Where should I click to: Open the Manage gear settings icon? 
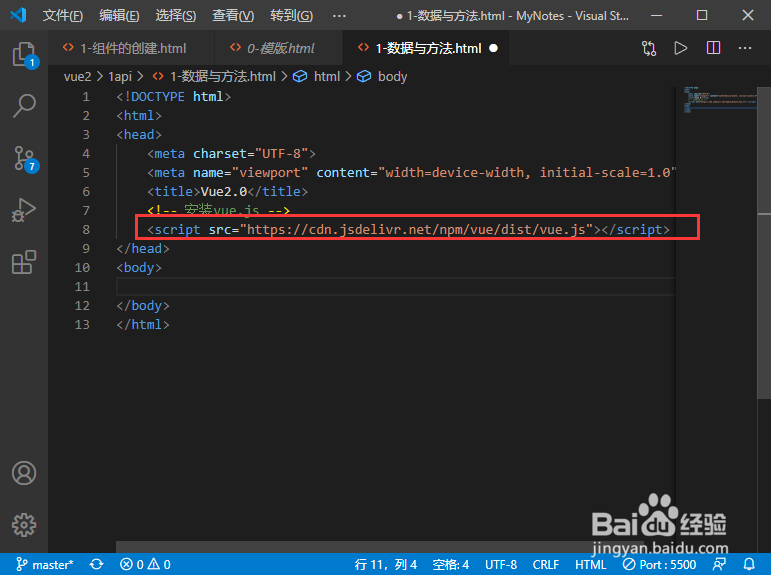24,525
